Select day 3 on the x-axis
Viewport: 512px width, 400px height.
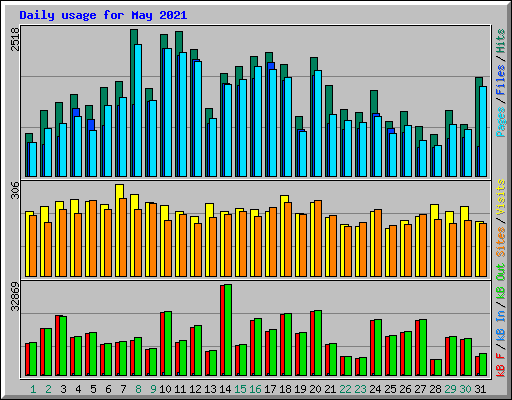click(63, 389)
